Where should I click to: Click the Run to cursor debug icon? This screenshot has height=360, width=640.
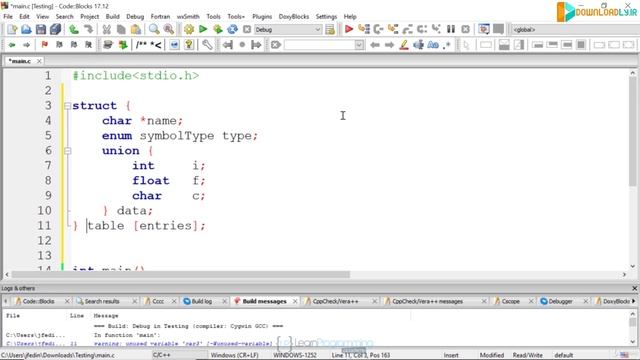click(x=363, y=29)
